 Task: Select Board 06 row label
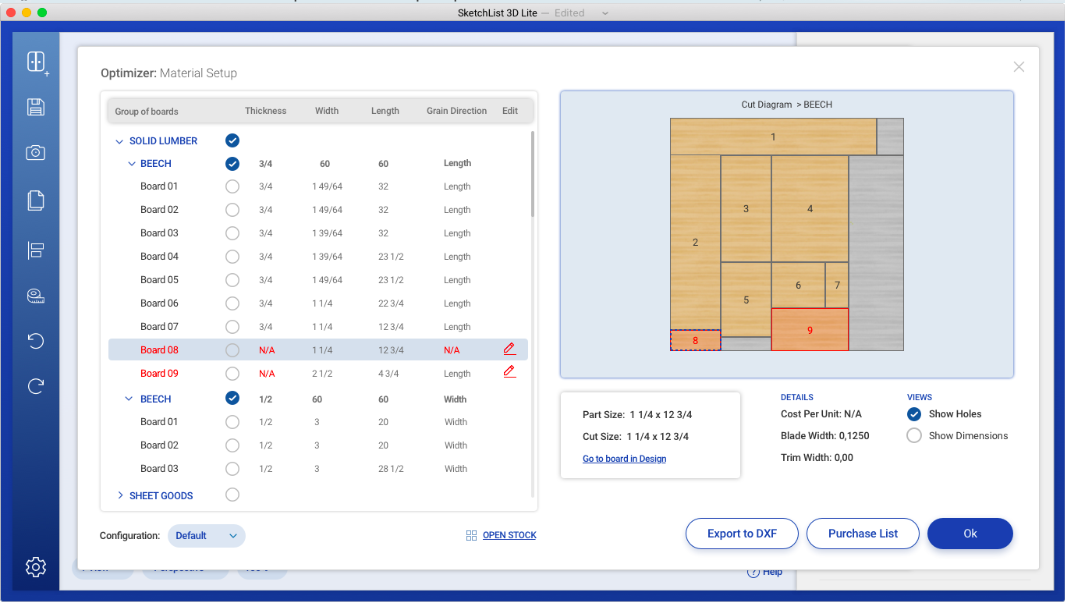point(159,303)
